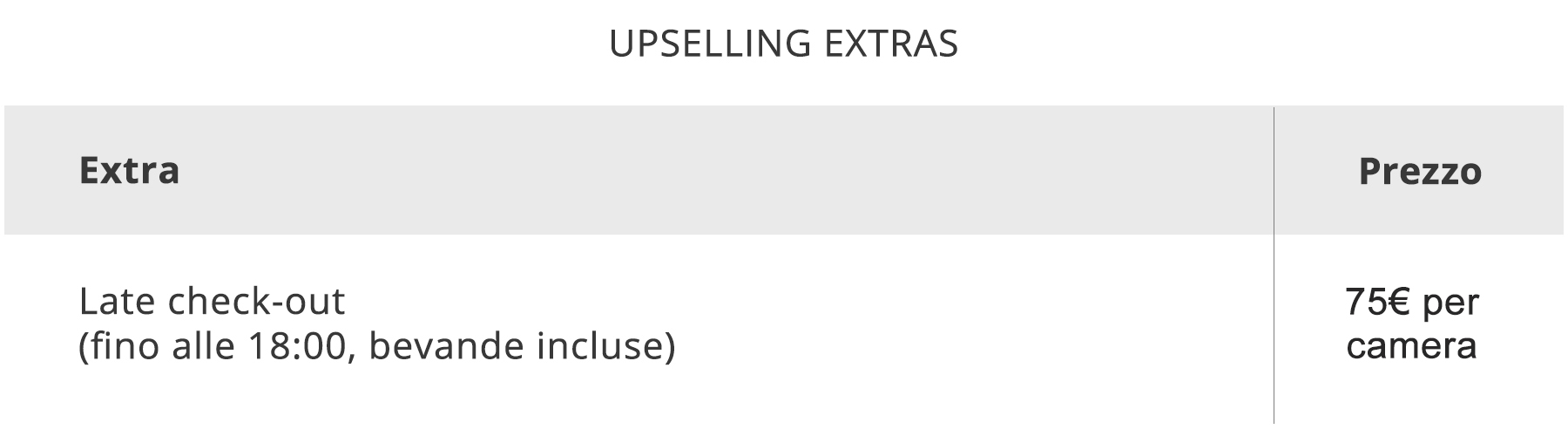Screen dimensions: 1568x436
Task: Click the 75€ amount
Action: tap(1378, 303)
